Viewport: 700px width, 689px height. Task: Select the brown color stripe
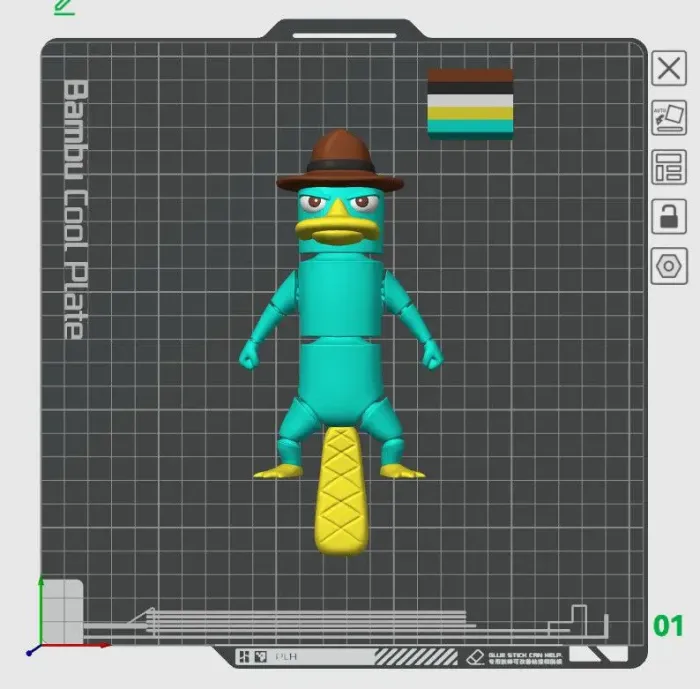(471, 75)
